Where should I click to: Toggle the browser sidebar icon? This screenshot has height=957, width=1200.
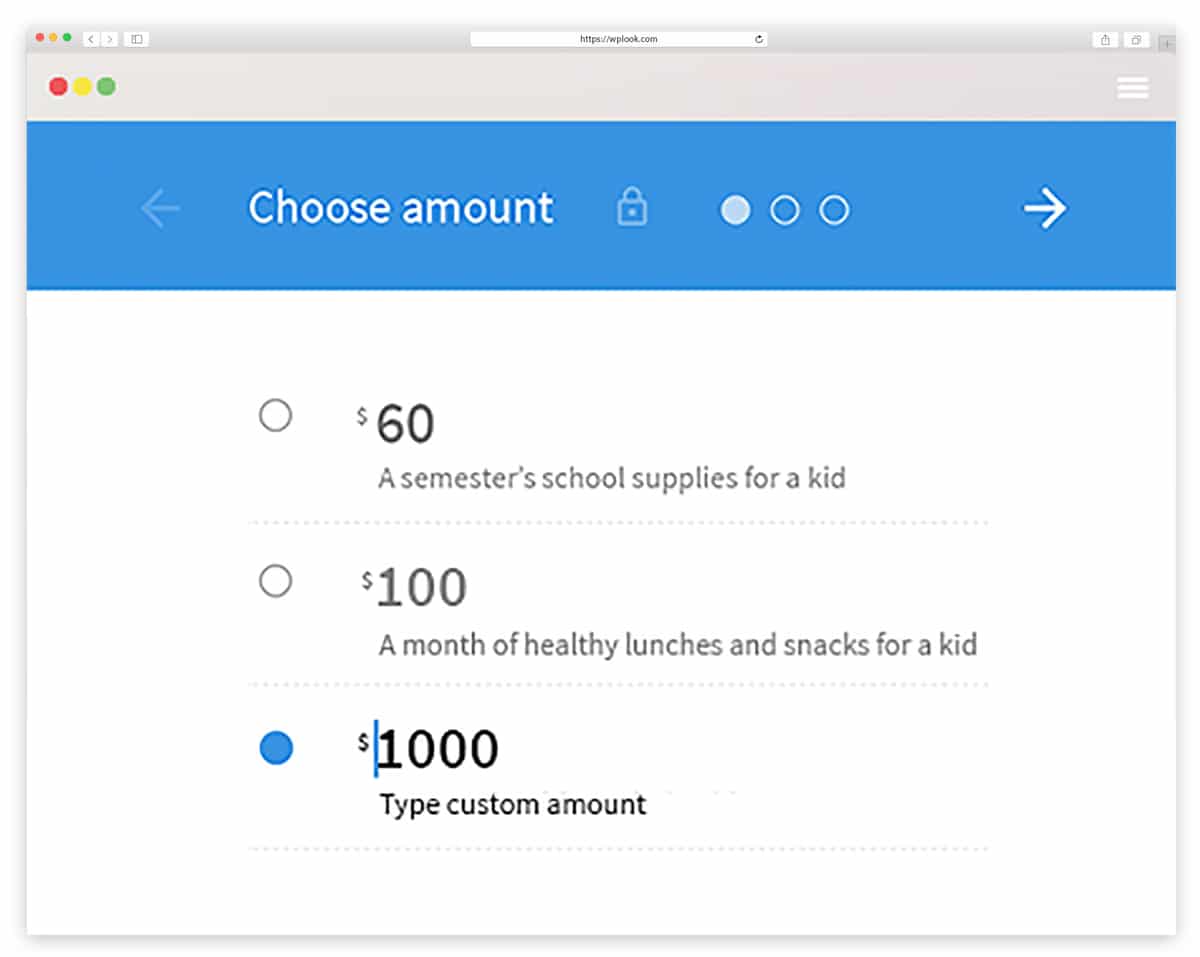click(x=137, y=39)
